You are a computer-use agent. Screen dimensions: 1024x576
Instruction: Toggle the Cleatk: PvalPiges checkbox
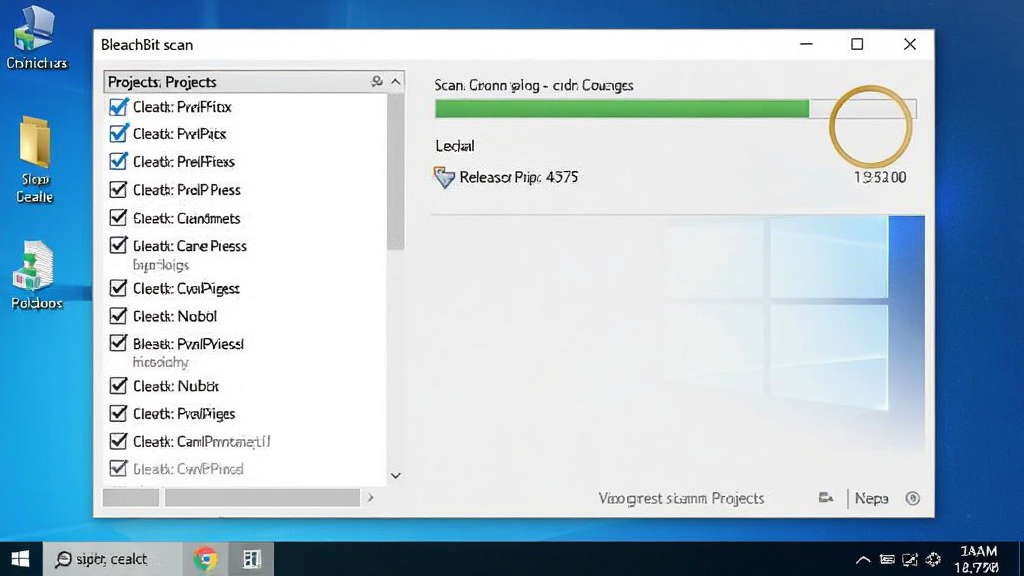click(118, 413)
